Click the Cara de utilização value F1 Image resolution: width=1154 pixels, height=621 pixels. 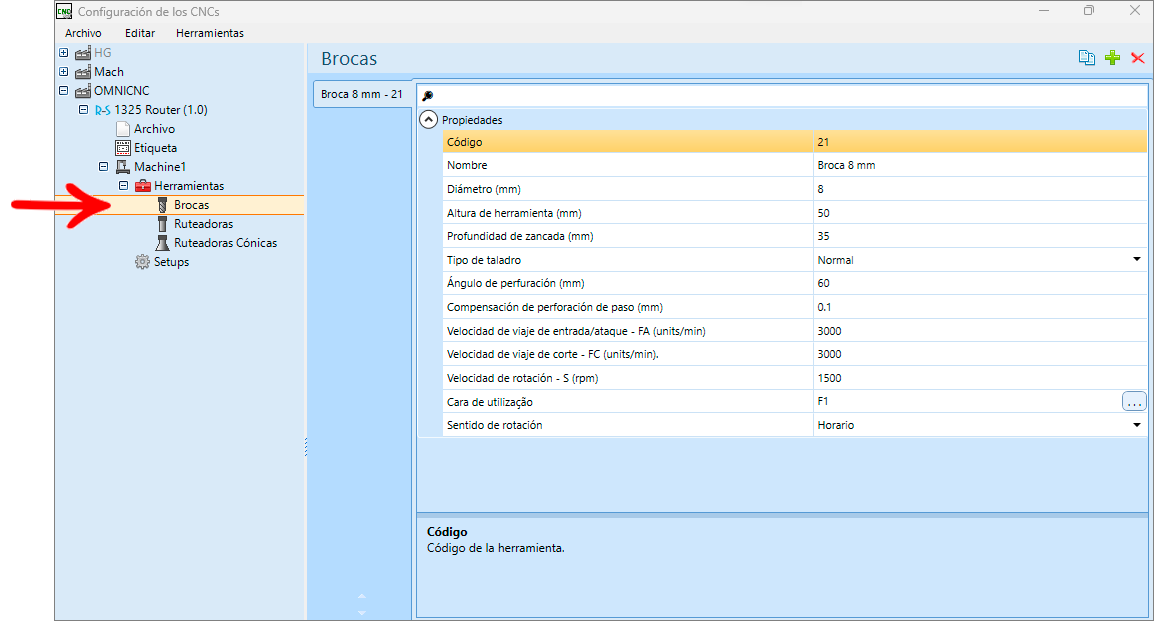pos(967,402)
